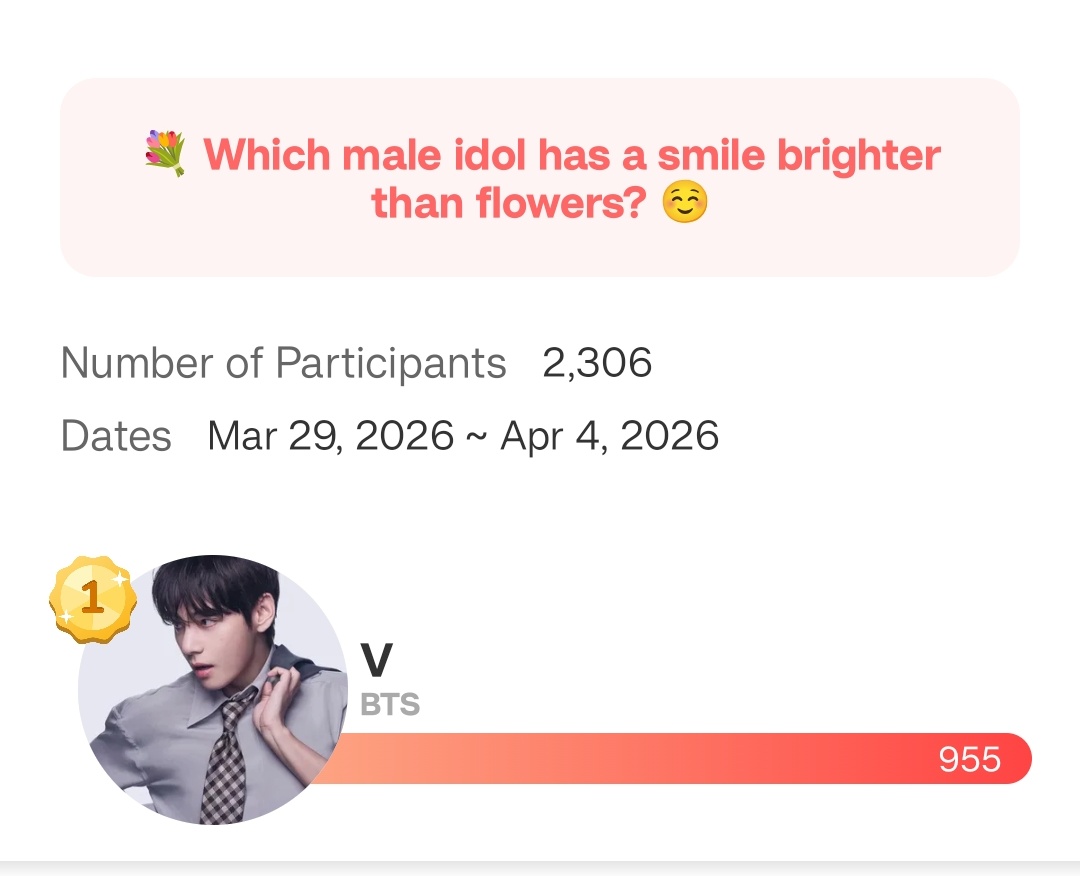Tap the 2,306 participant count
This screenshot has height=876, width=1080.
point(597,362)
